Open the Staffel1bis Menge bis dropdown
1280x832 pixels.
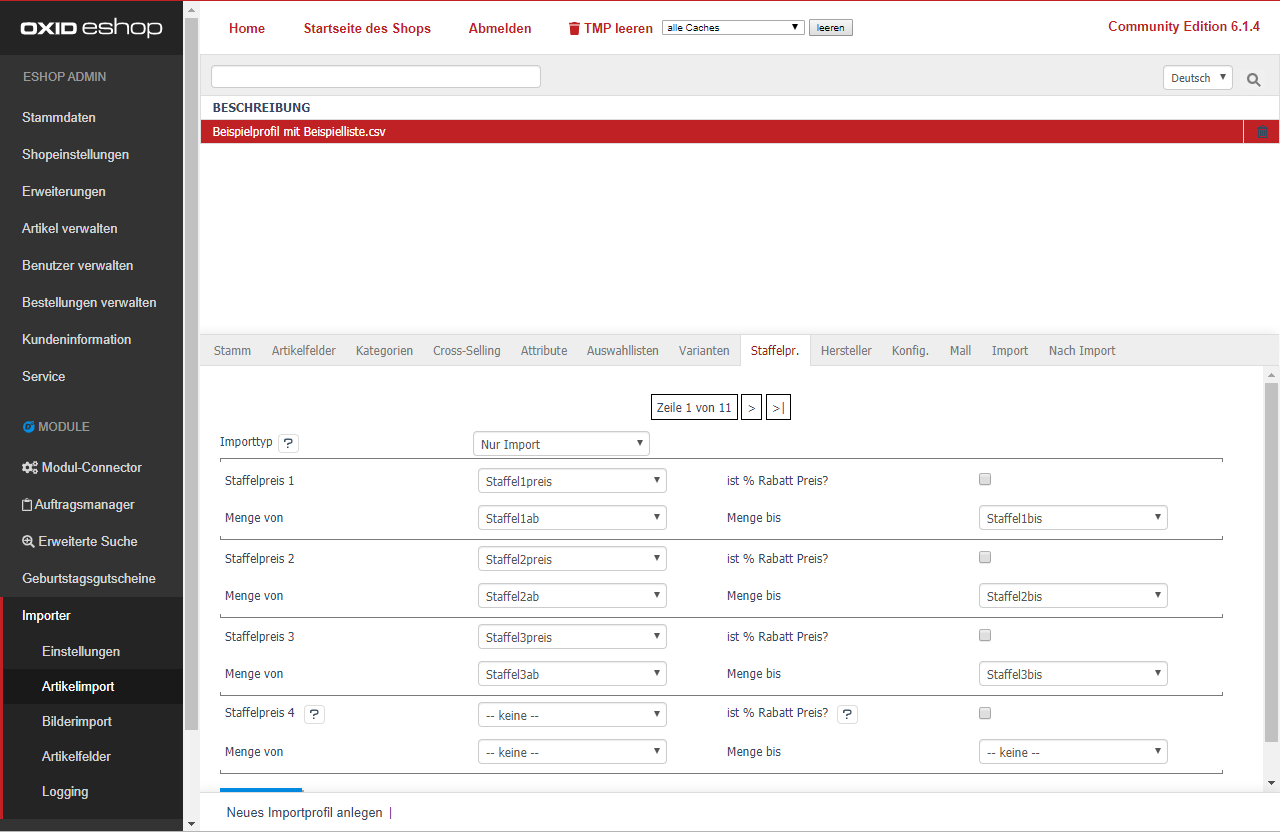coord(1072,518)
